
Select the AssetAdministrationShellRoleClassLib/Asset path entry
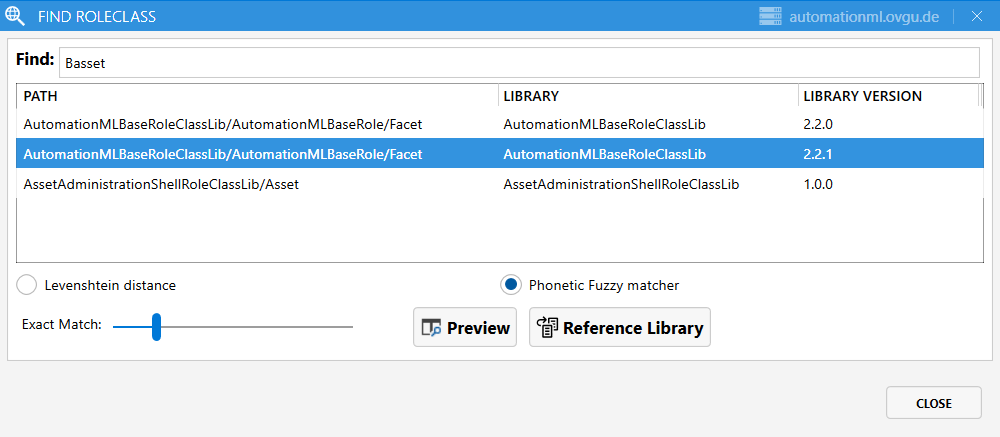pos(161,184)
